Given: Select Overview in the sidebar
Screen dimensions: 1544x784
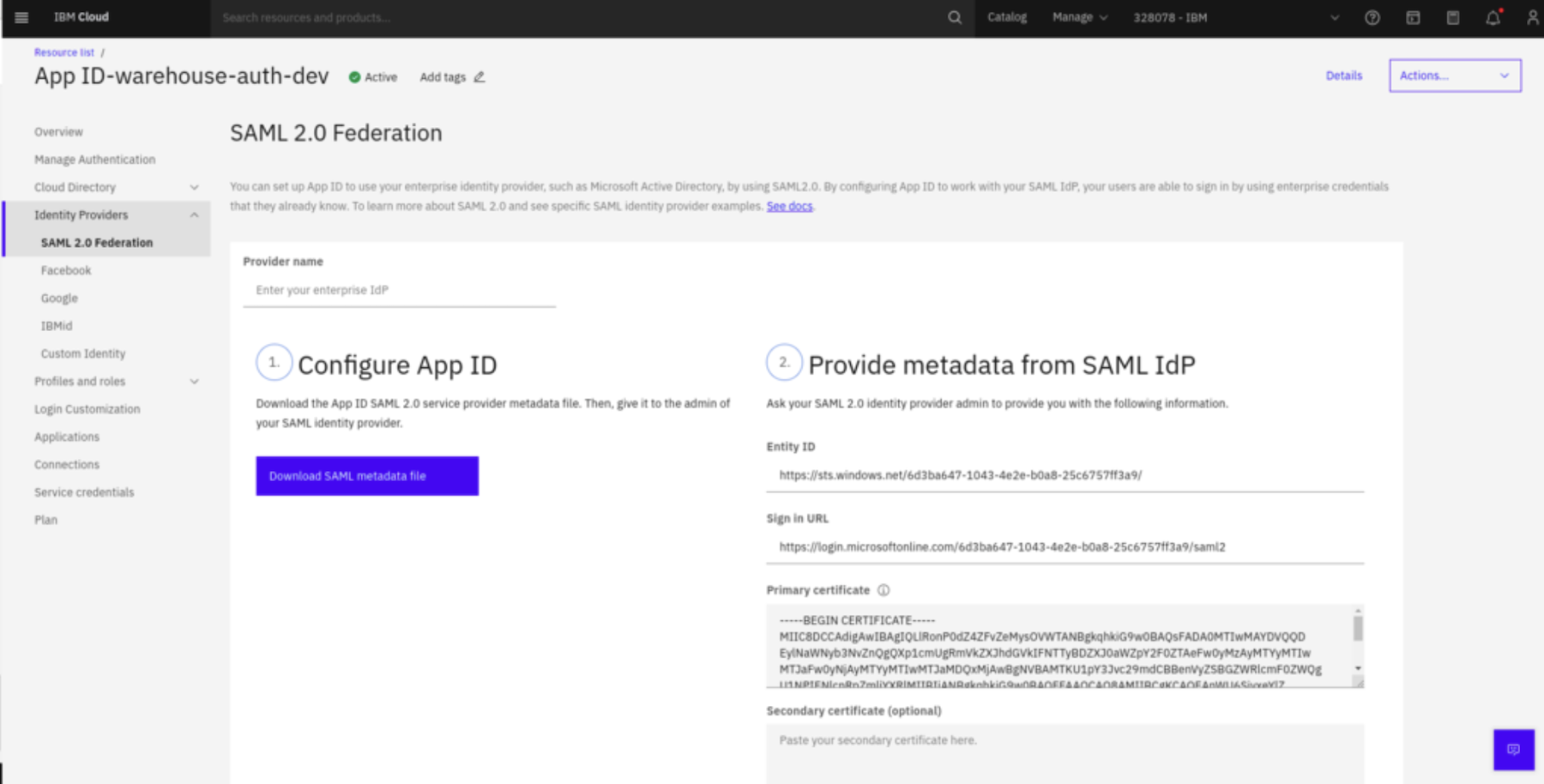Looking at the screenshot, I should coord(58,132).
